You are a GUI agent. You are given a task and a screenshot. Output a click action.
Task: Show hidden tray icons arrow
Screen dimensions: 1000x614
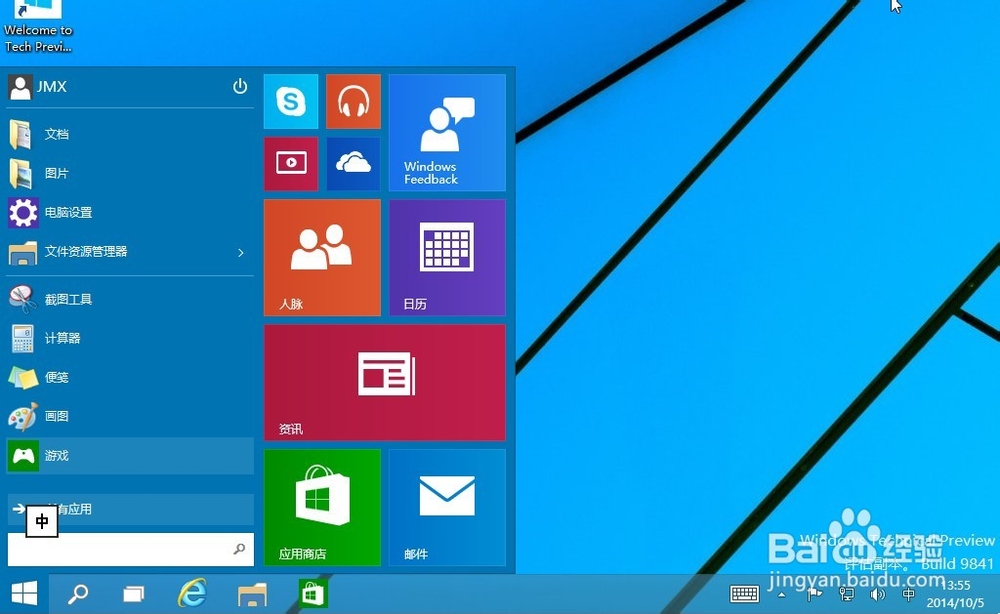click(782, 594)
